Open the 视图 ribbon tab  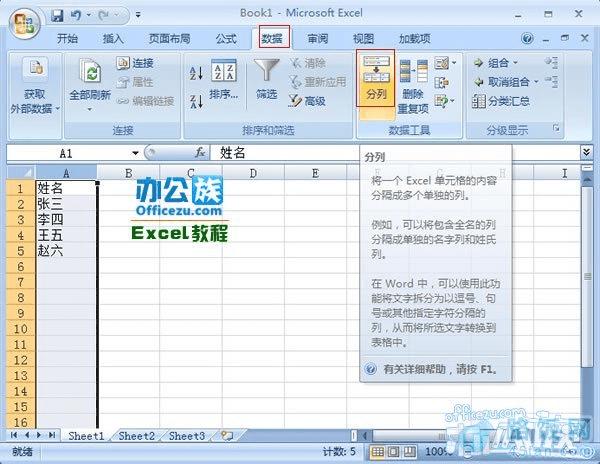363,38
